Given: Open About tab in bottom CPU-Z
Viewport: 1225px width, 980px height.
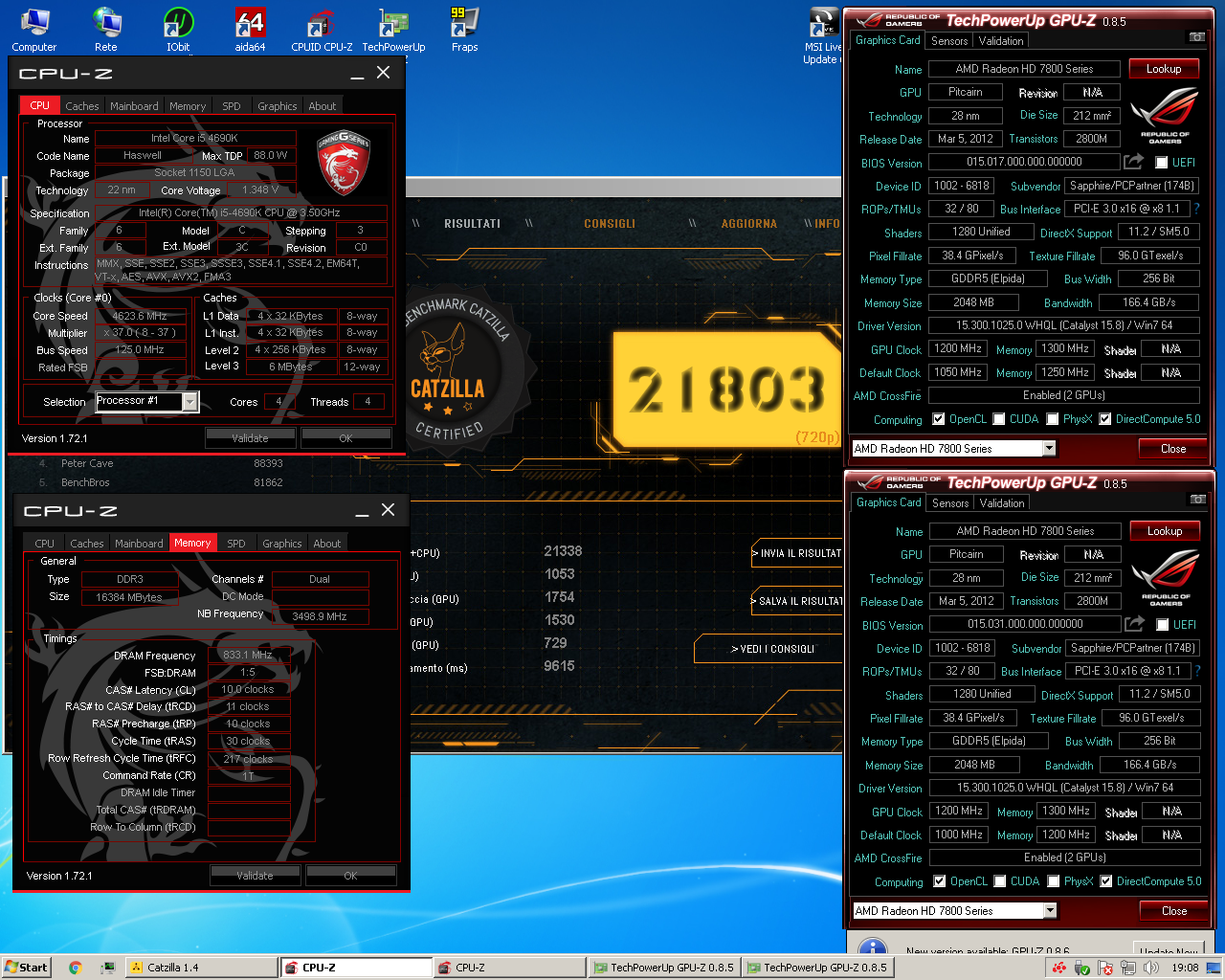Looking at the screenshot, I should coord(327,544).
